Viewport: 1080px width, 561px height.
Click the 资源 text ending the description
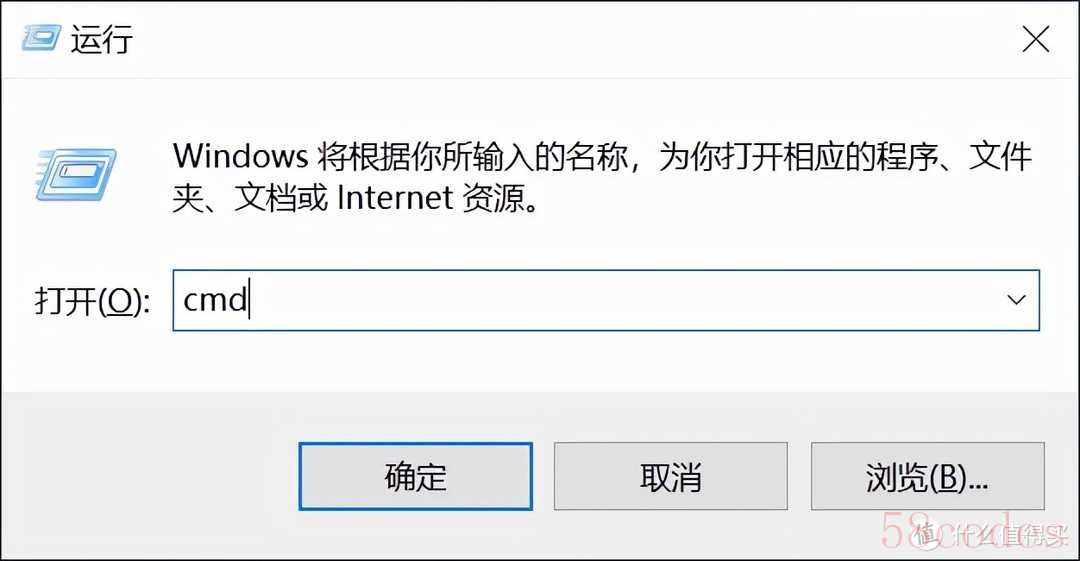click(x=492, y=198)
